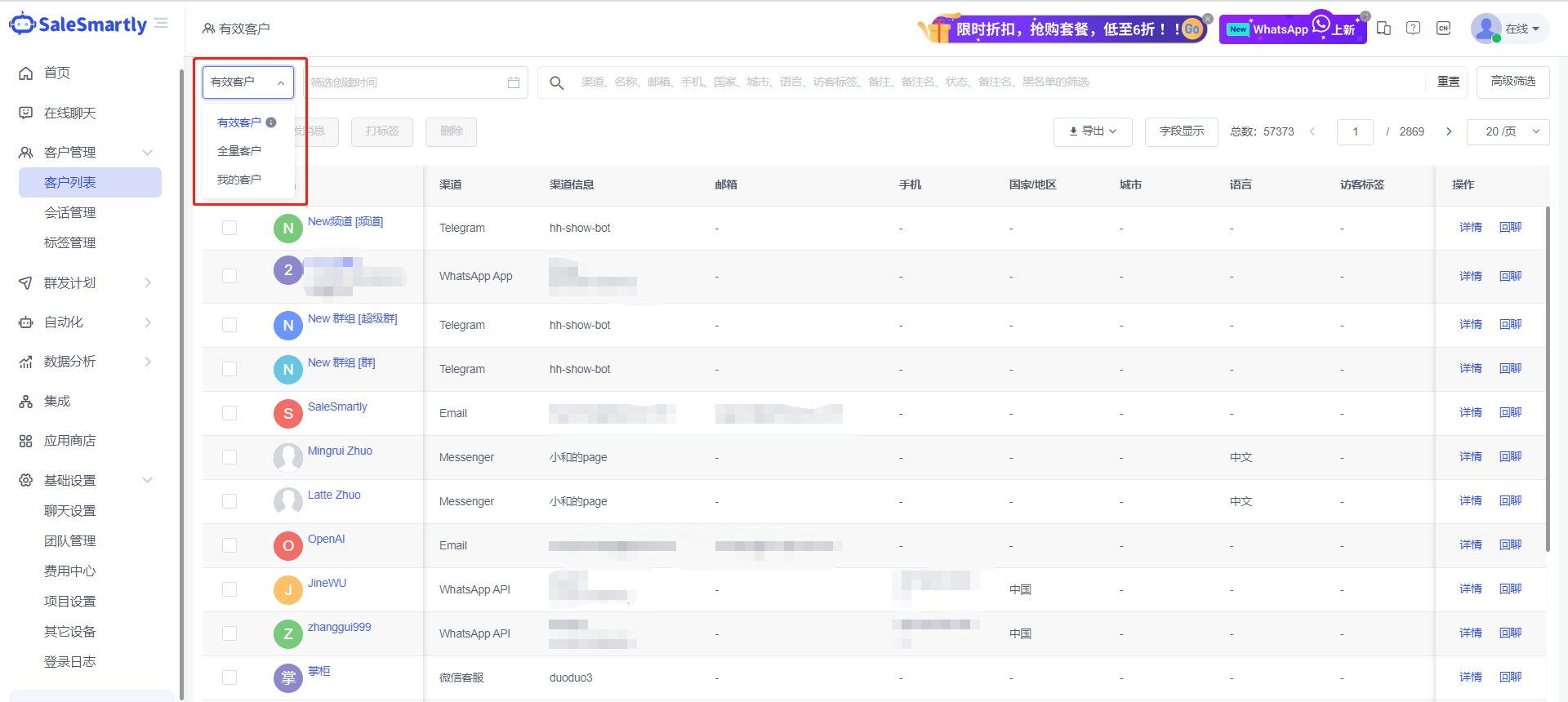
Task: Select 客户列表 in the sidebar
Action: 90,182
